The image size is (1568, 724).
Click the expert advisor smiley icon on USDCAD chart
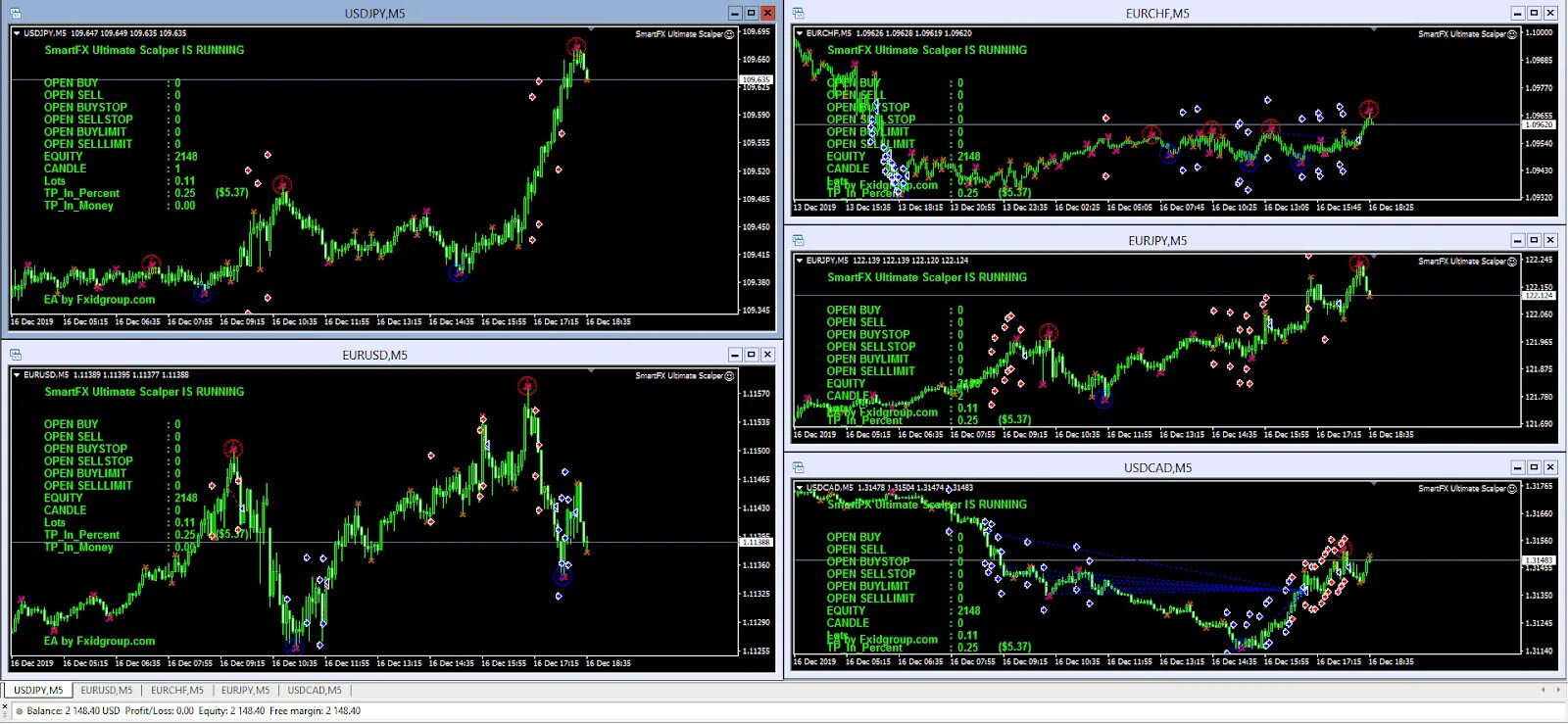pyautogui.click(x=1512, y=489)
